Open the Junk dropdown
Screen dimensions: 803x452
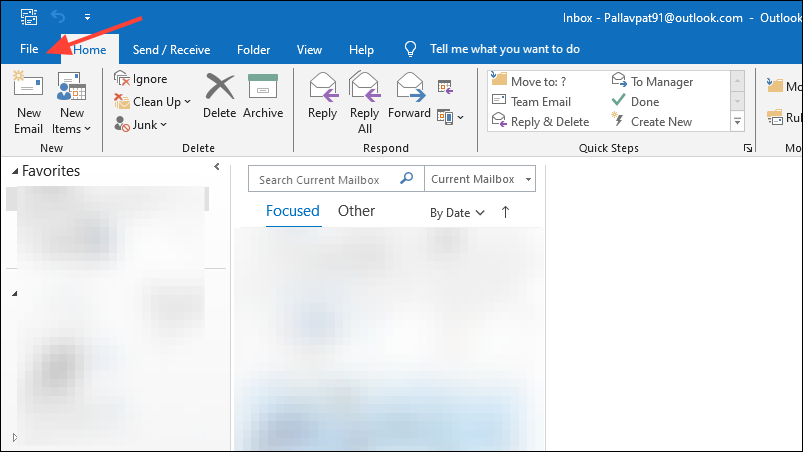[x=141, y=124]
